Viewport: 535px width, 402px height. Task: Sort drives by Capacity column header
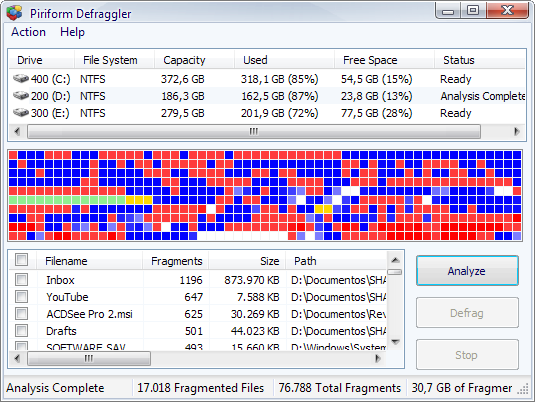tap(194, 60)
